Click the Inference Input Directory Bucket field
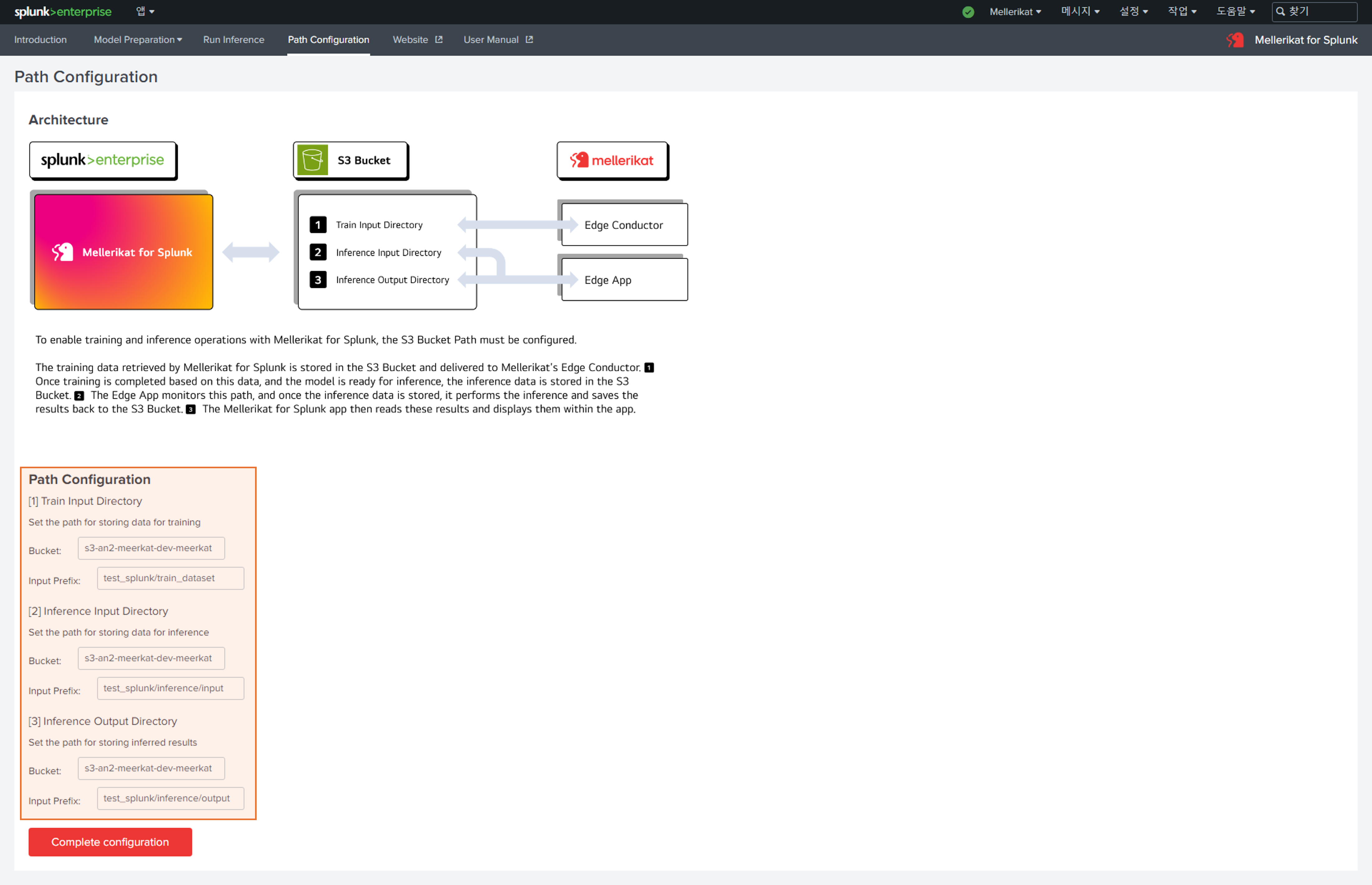 tap(152, 658)
